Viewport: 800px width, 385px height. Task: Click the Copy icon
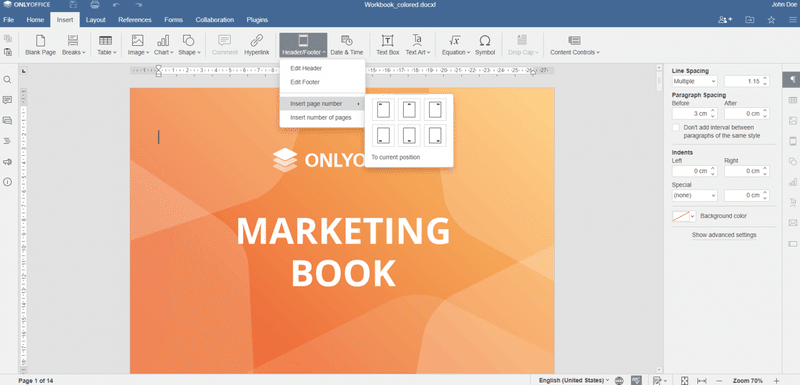8,39
